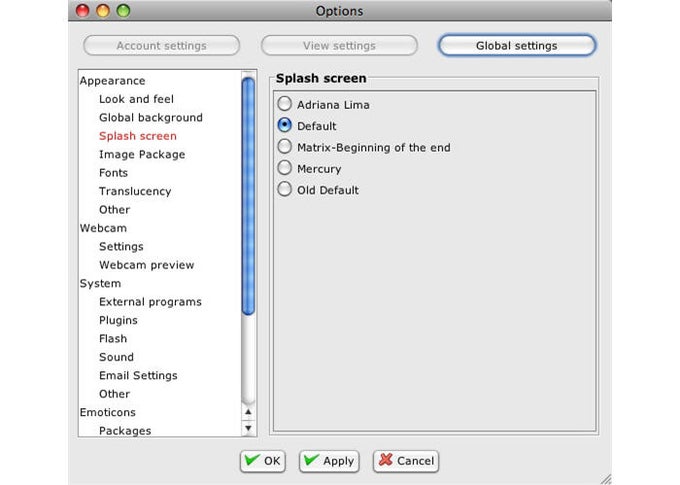
Task: Click the window resize grip in the corner
Action: [606, 479]
